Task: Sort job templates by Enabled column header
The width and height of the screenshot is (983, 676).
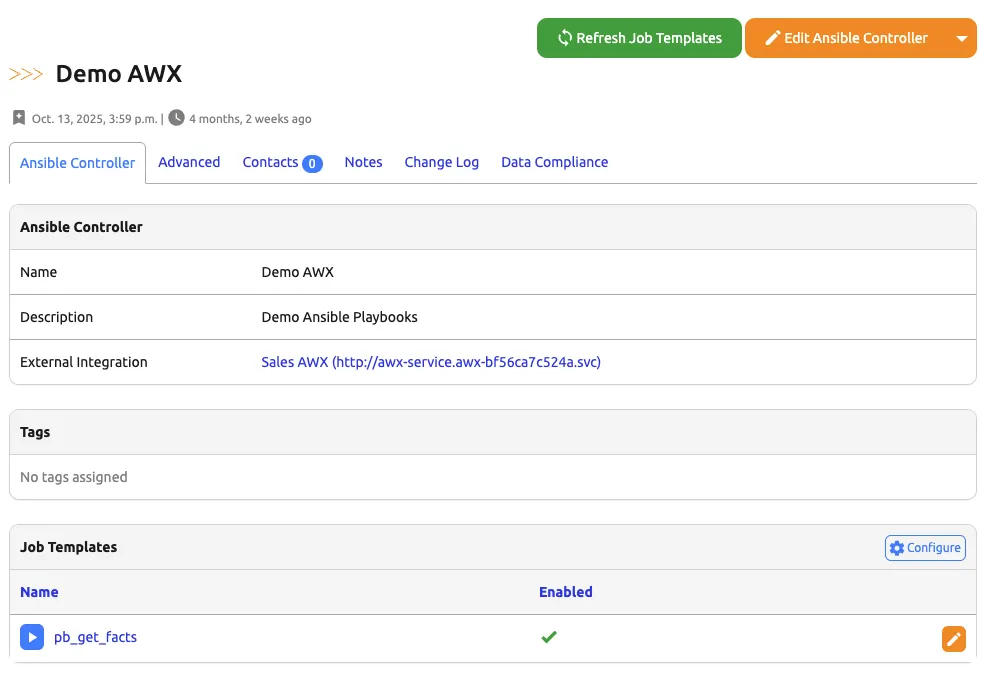Action: 565,592
